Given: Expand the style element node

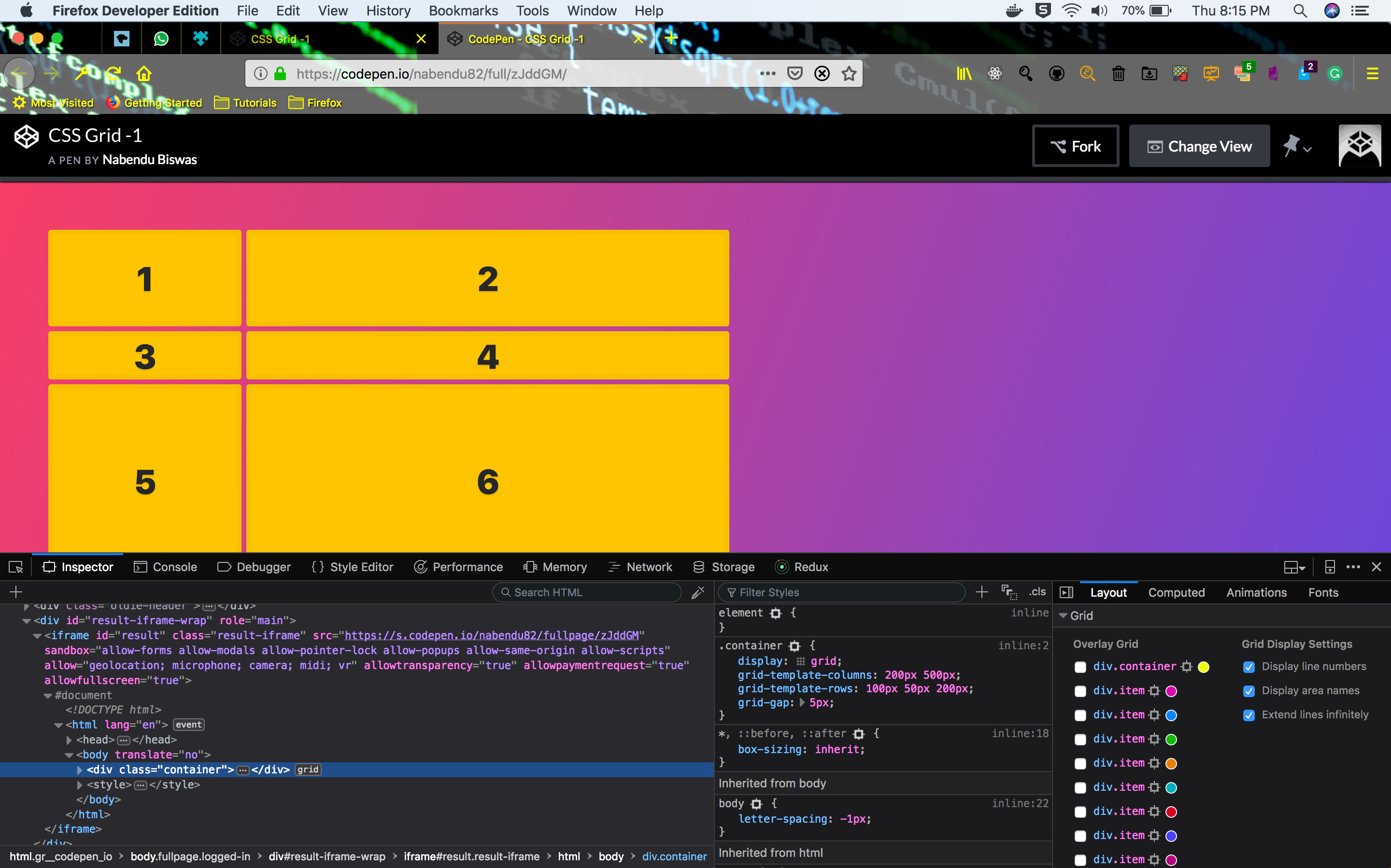Looking at the screenshot, I should click(x=80, y=785).
